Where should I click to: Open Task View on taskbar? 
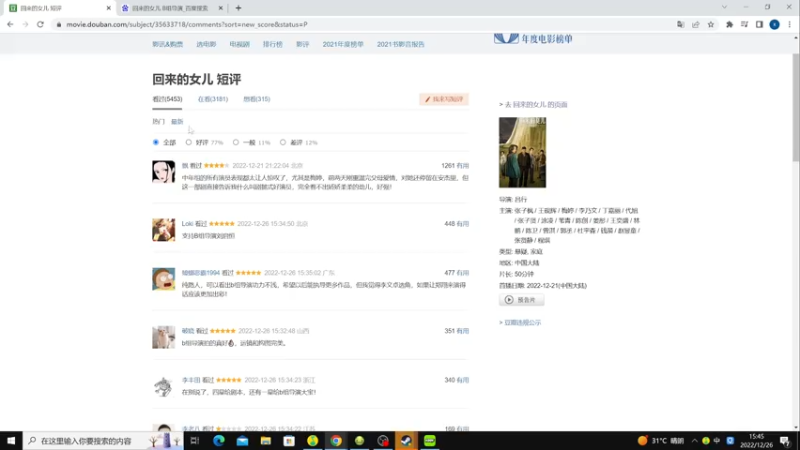194,441
